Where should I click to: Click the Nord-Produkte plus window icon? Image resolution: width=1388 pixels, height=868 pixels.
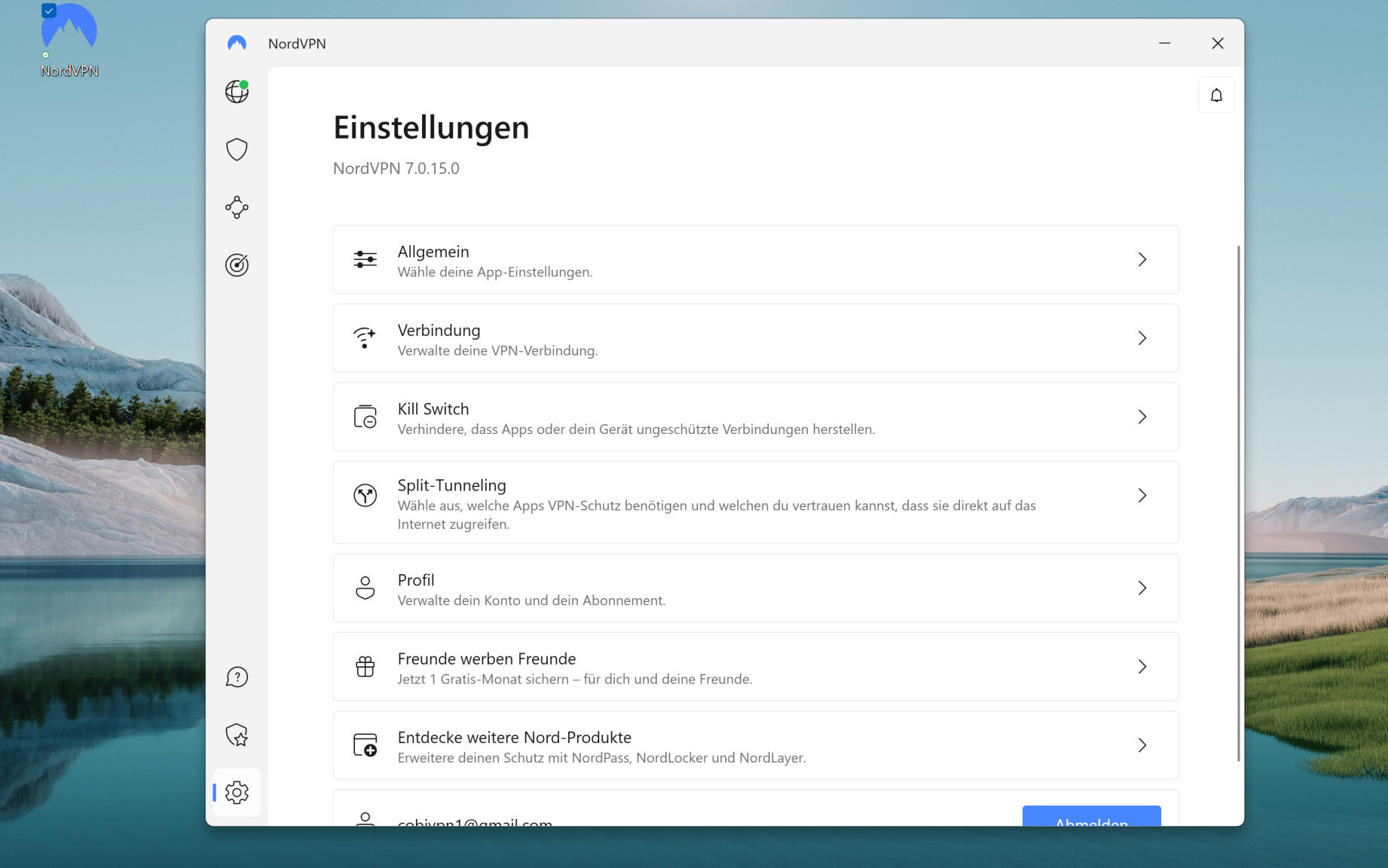365,745
